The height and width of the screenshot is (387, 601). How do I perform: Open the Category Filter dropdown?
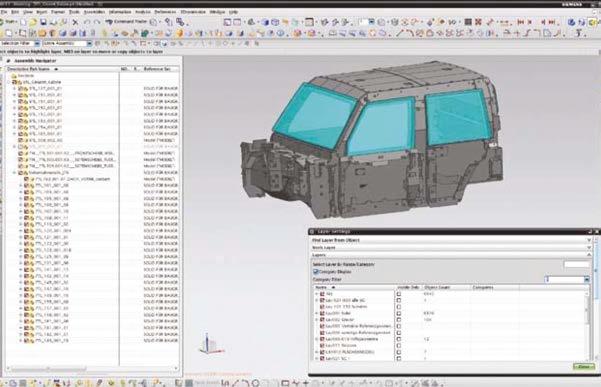pyautogui.click(x=586, y=279)
